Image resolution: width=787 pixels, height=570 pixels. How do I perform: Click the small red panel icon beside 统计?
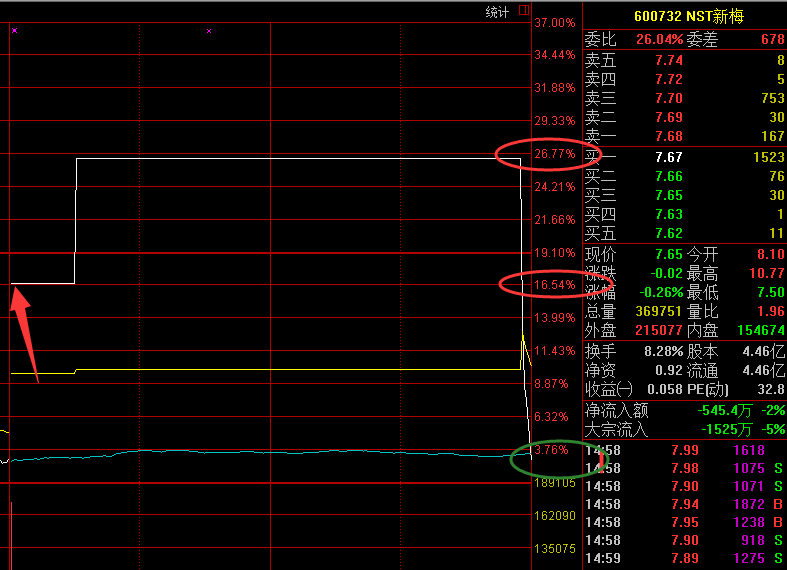click(x=523, y=12)
